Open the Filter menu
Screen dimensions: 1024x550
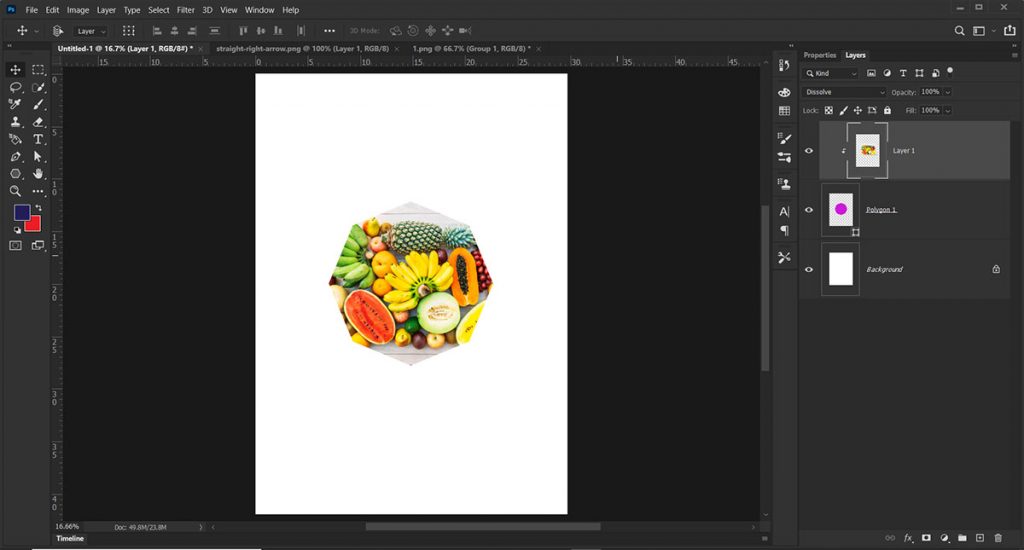[185, 10]
